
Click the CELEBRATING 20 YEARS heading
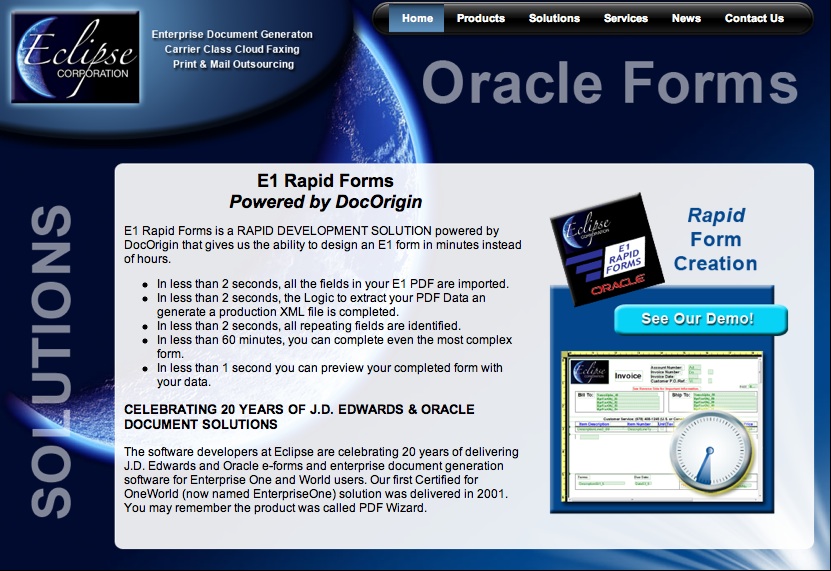[299, 417]
